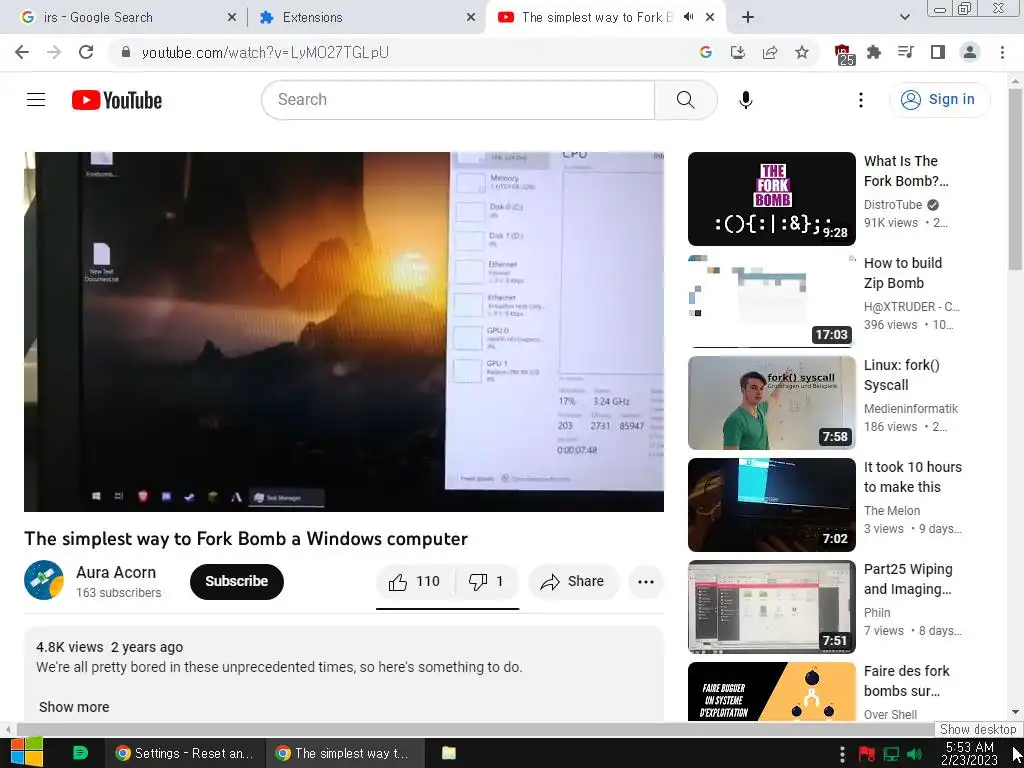This screenshot has height=768, width=1024.
Task: Click the taskbar clock 5:53 AM
Action: pyautogui.click(x=970, y=754)
